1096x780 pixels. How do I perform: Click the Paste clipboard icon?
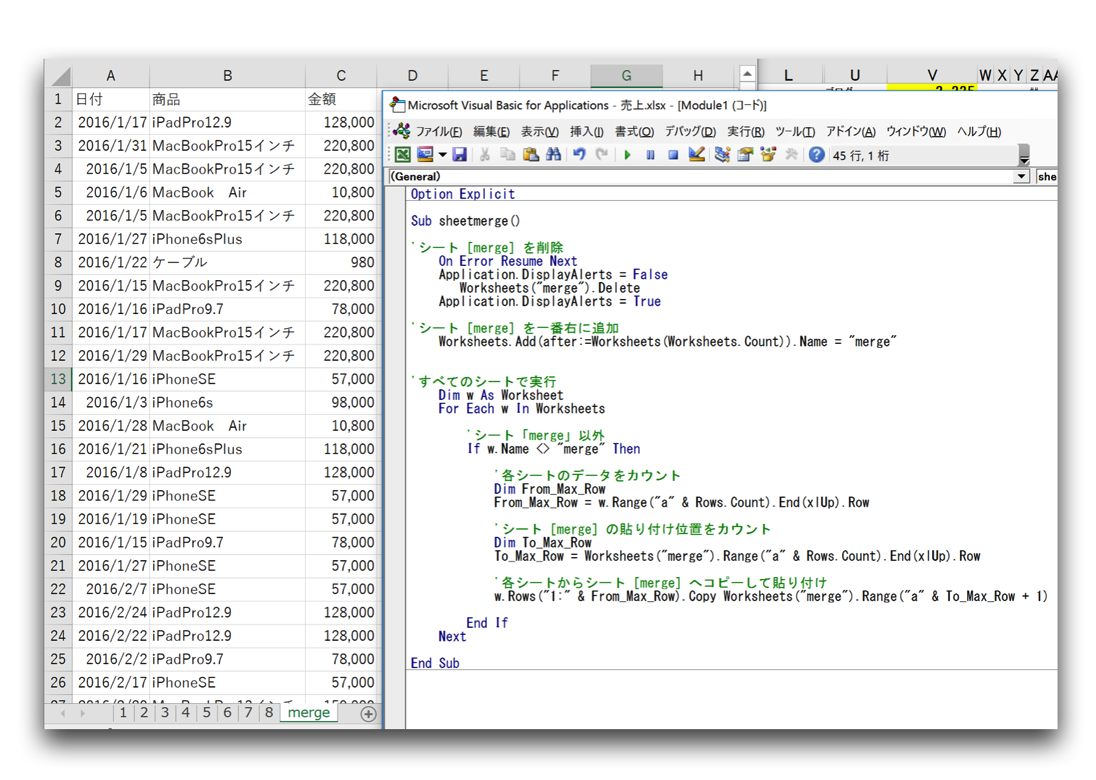click(531, 154)
